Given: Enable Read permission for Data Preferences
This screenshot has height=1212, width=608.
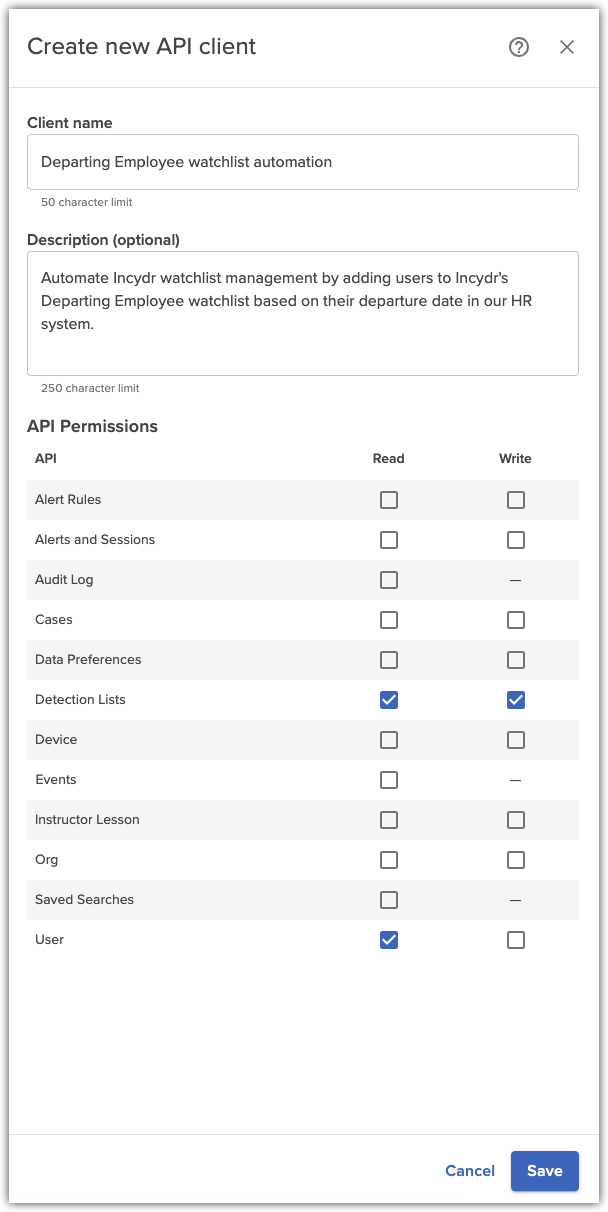Looking at the screenshot, I should point(389,660).
